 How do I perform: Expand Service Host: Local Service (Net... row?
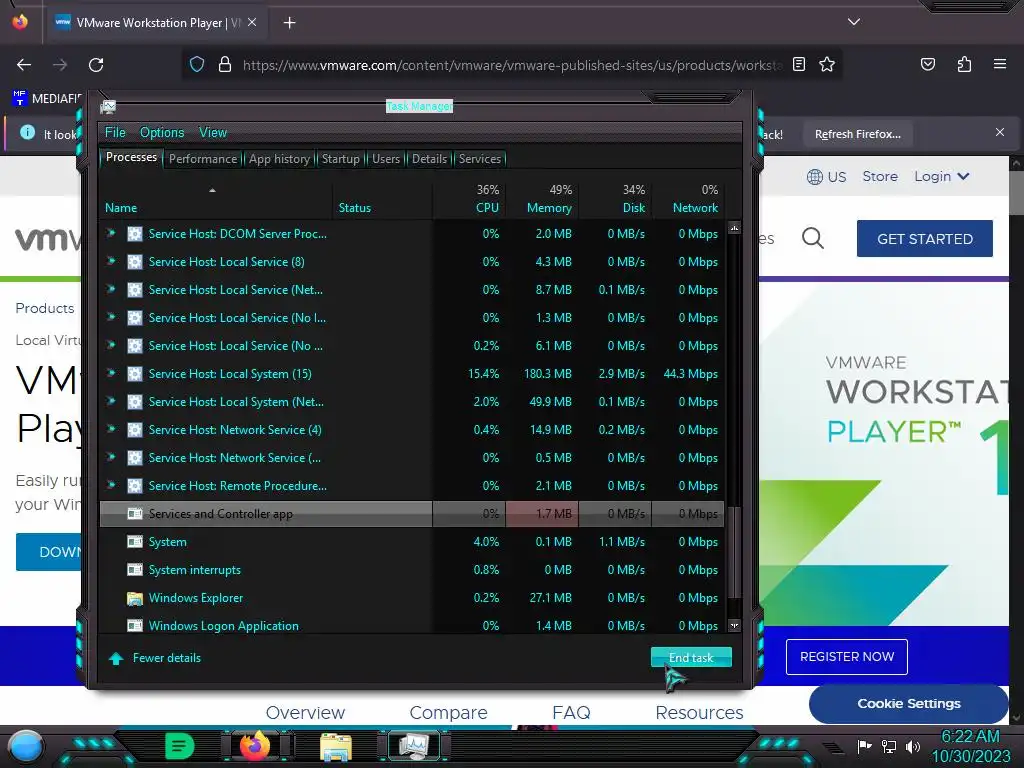pos(111,289)
